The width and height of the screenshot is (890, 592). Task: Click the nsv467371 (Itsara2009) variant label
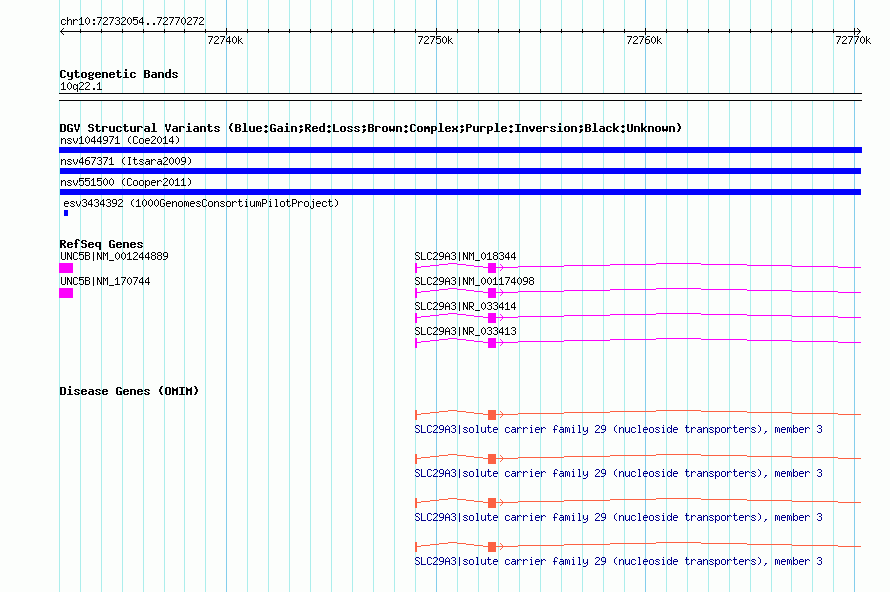[x=126, y=161]
